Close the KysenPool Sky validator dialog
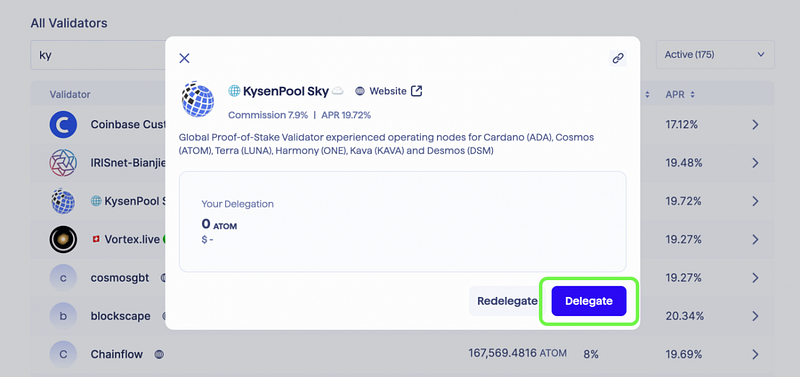The height and width of the screenshot is (377, 800). pyautogui.click(x=184, y=58)
